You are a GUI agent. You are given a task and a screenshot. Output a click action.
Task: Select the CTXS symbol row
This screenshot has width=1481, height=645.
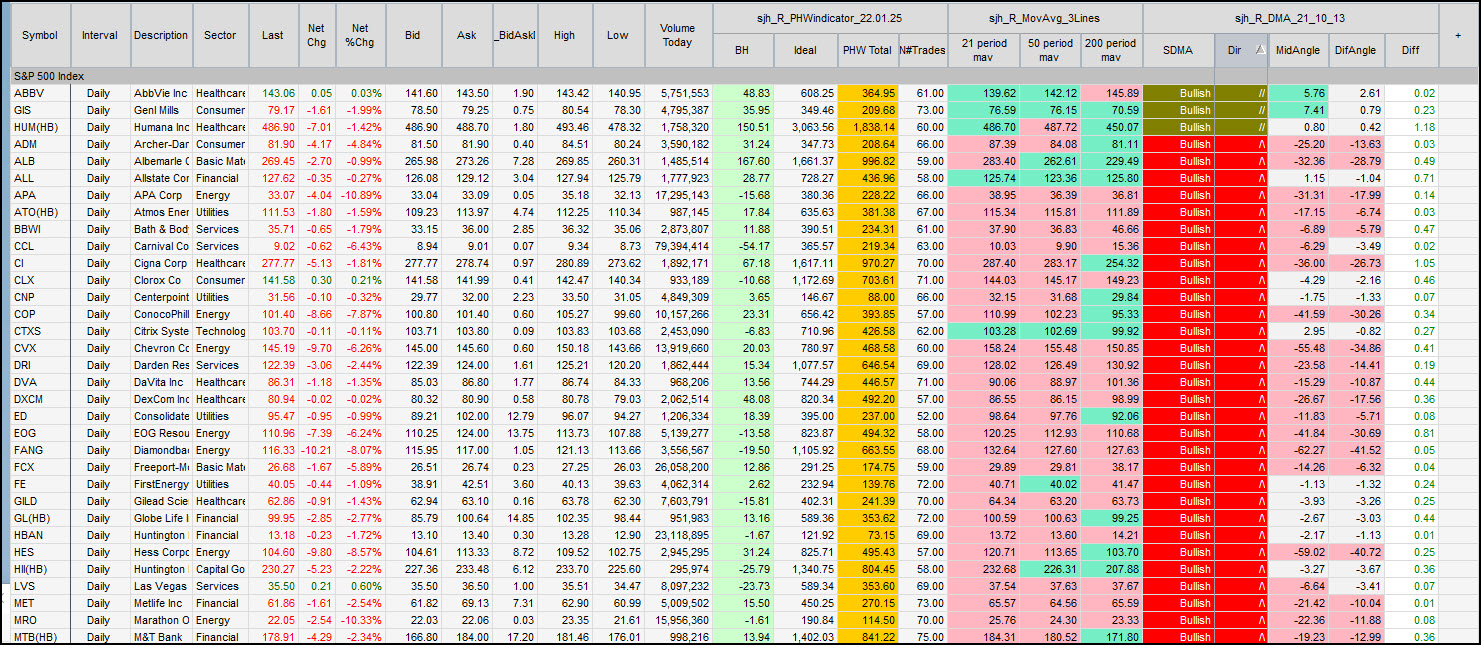(40, 331)
